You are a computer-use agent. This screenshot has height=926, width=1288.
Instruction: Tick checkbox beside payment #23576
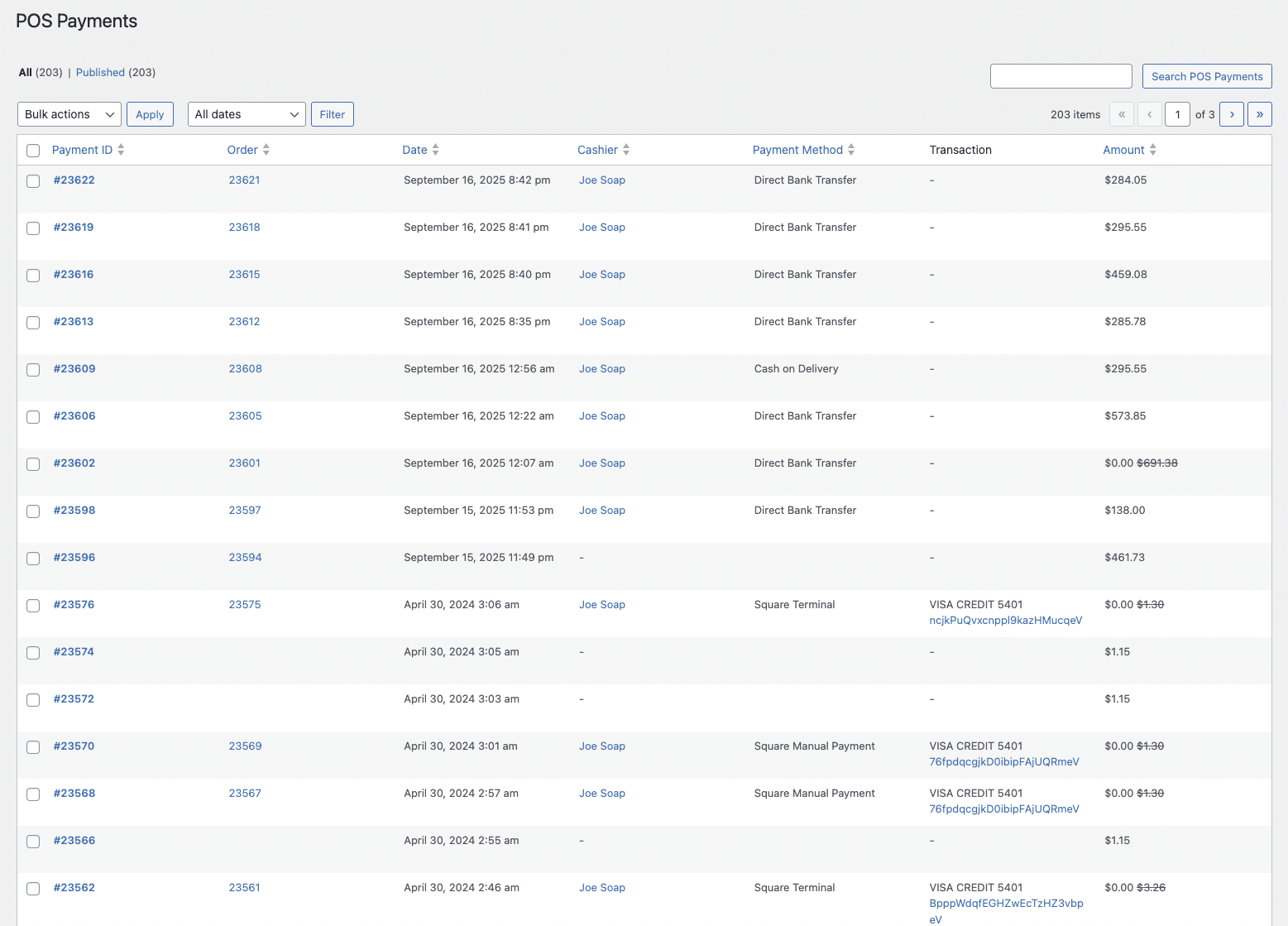(x=33, y=606)
